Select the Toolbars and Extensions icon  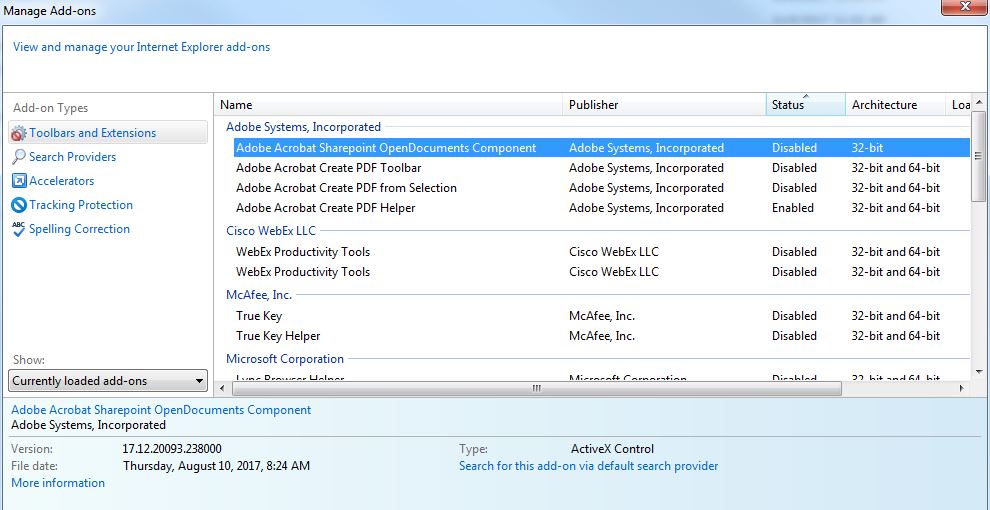[x=19, y=133]
